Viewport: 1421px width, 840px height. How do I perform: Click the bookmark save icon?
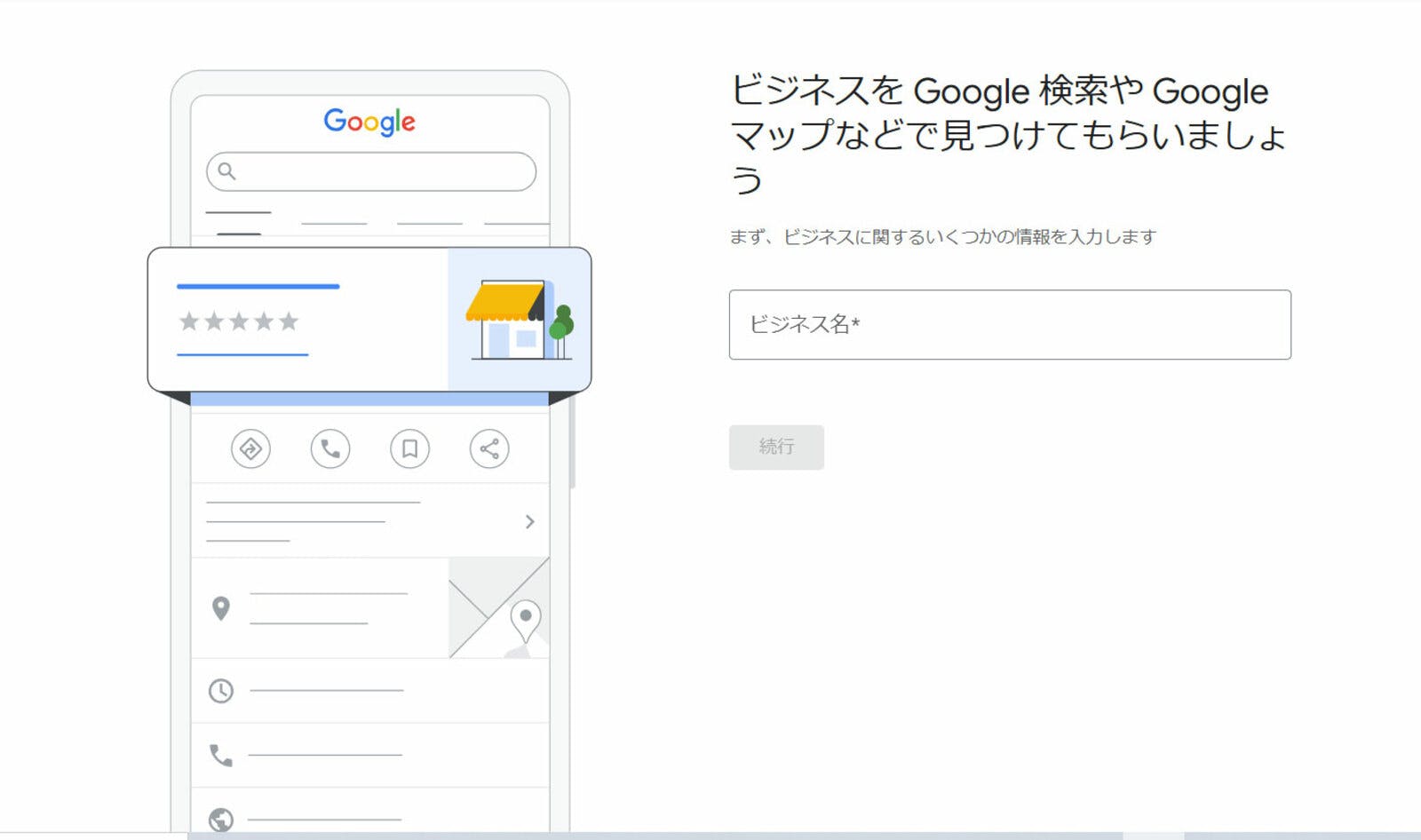tap(409, 448)
